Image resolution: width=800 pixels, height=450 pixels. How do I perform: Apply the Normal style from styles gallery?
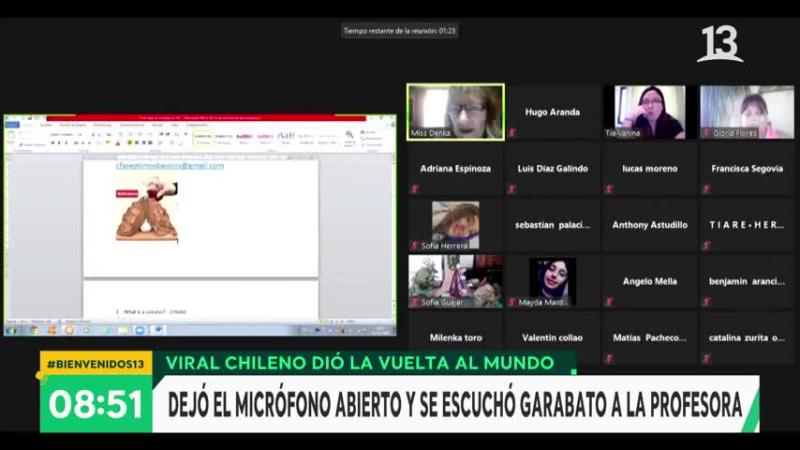(x=203, y=138)
